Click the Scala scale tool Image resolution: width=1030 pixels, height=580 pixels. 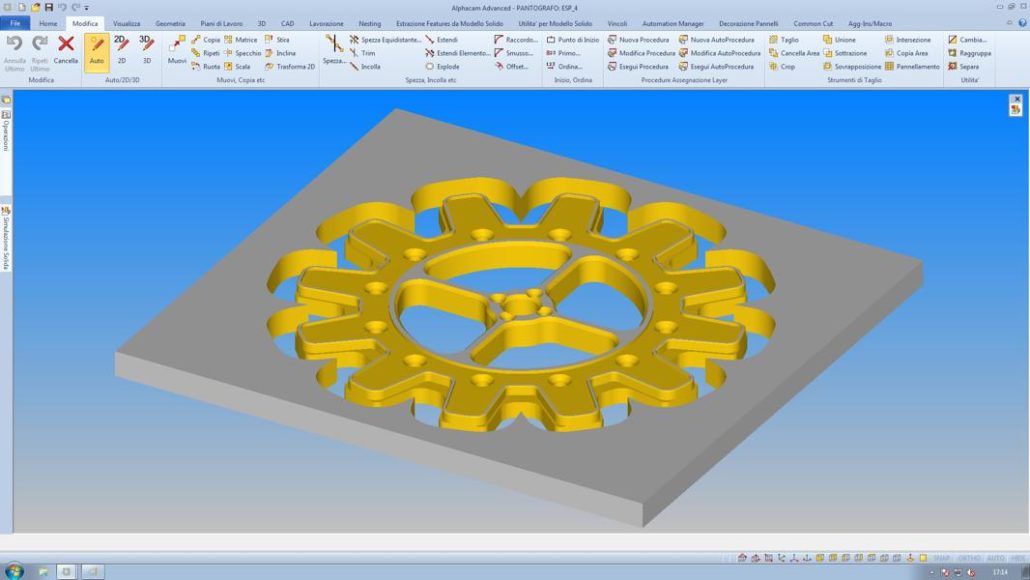click(x=237, y=66)
